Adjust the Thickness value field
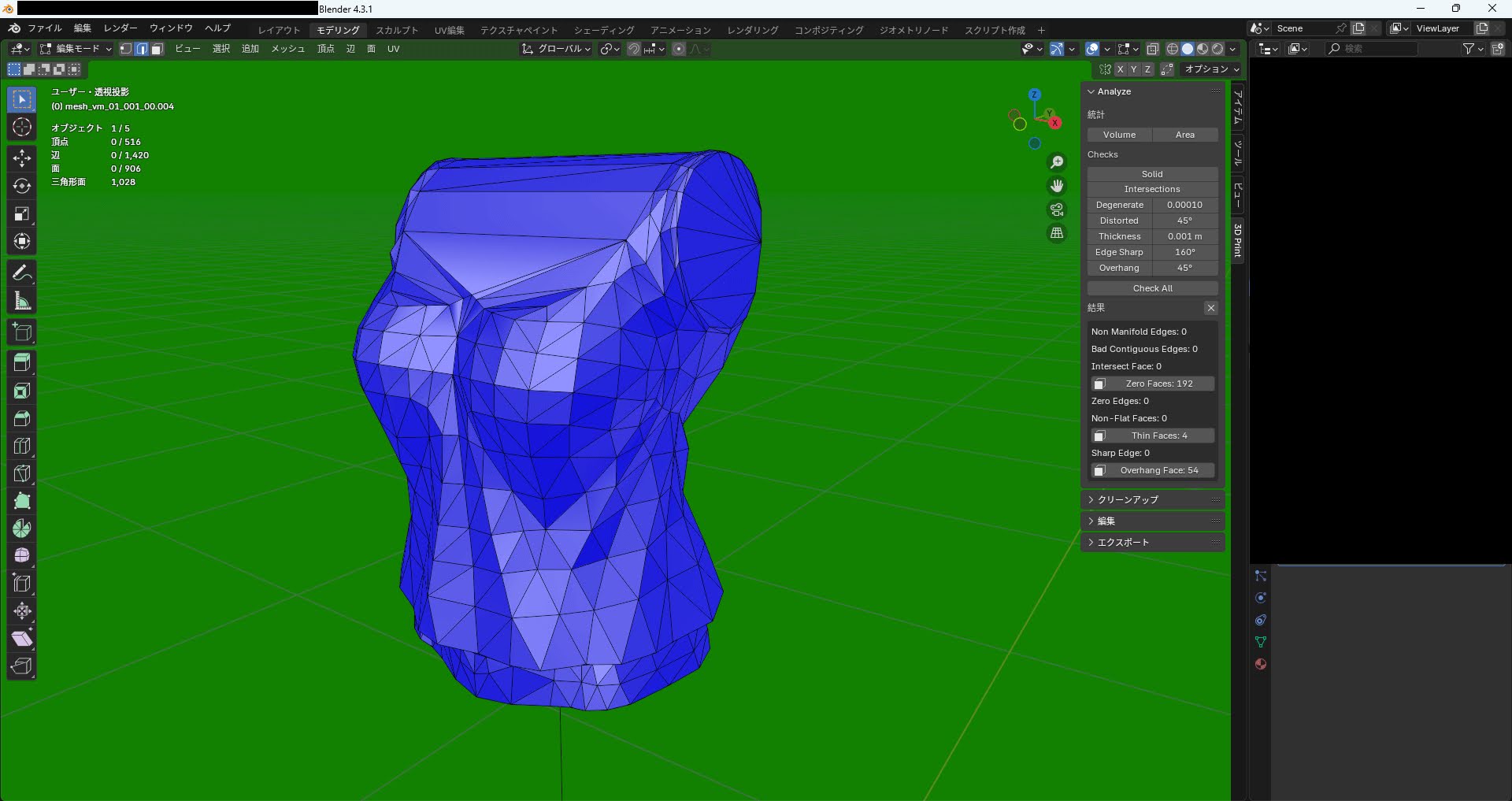 (1184, 236)
